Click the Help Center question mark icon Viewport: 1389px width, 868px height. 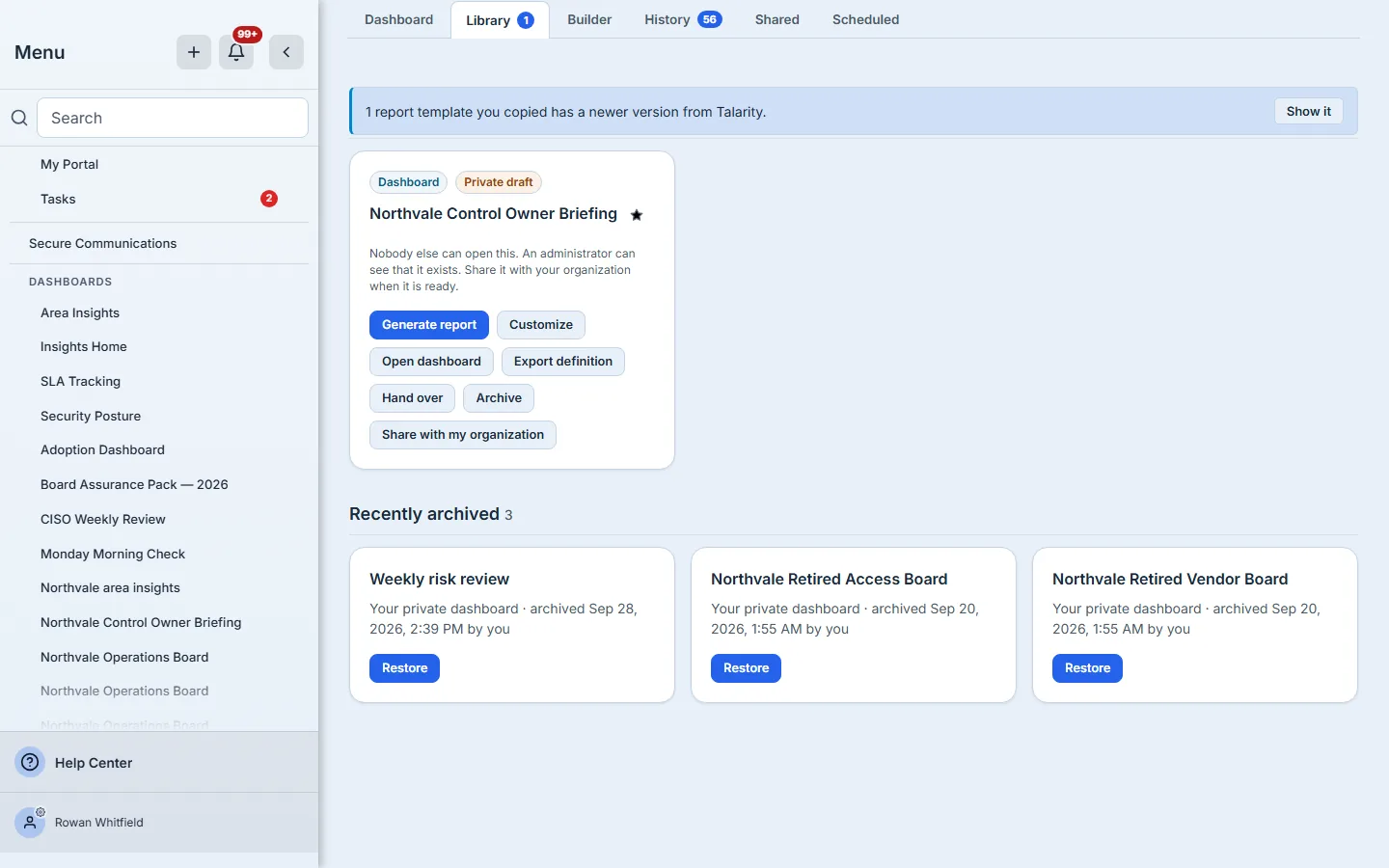point(31,762)
